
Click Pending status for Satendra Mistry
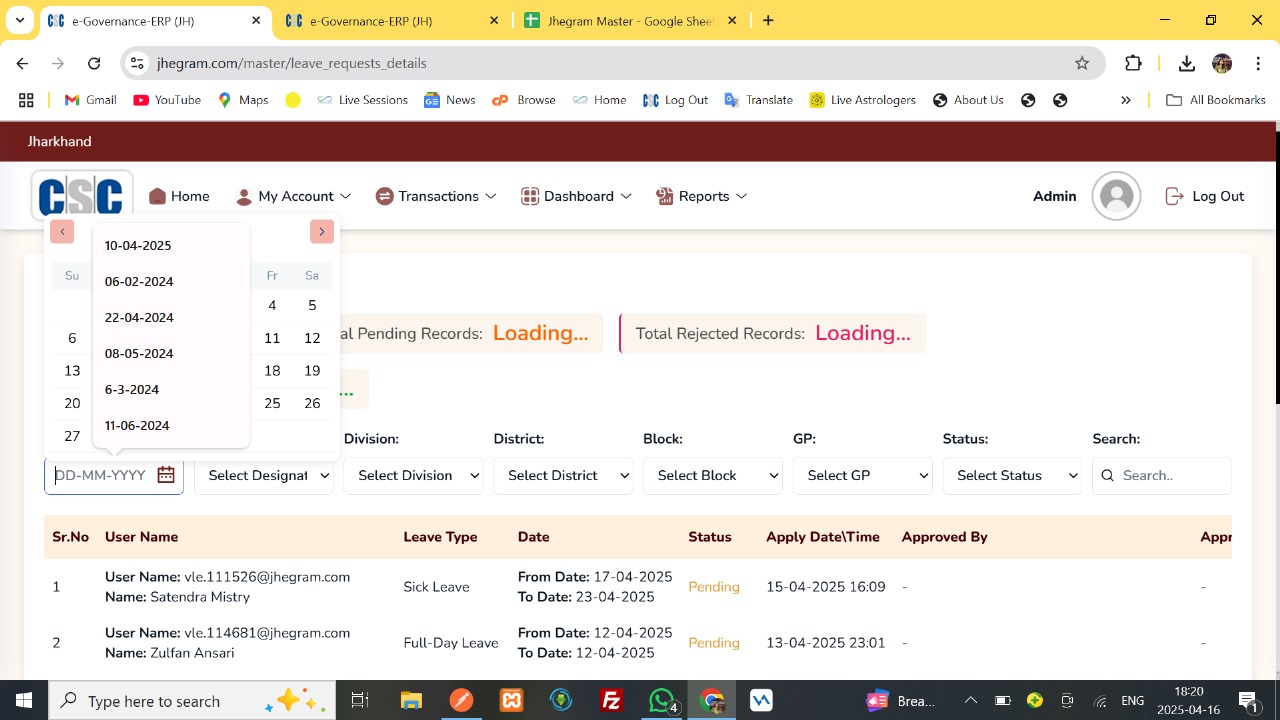[x=714, y=587]
